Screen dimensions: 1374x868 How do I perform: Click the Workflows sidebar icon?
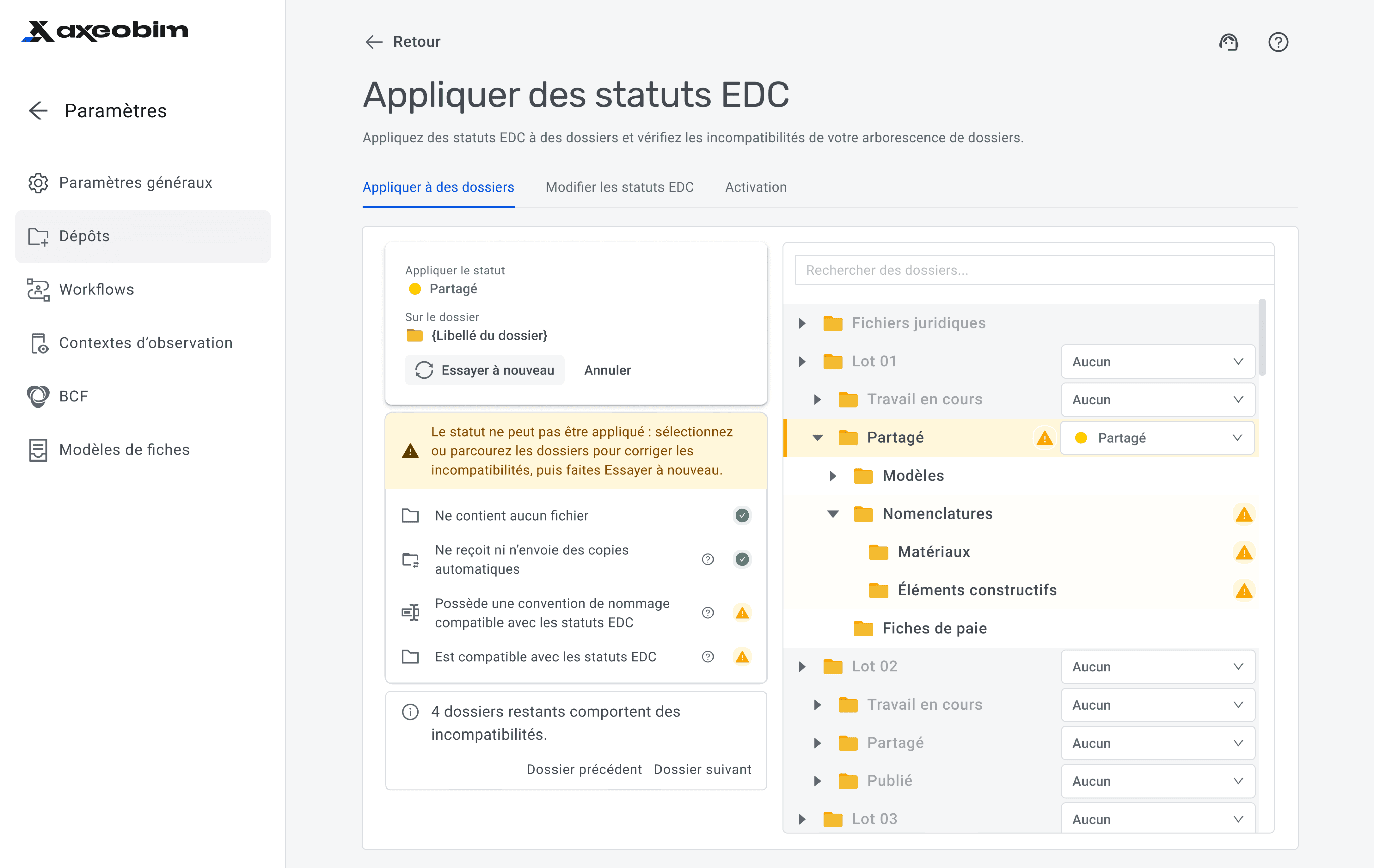point(38,289)
